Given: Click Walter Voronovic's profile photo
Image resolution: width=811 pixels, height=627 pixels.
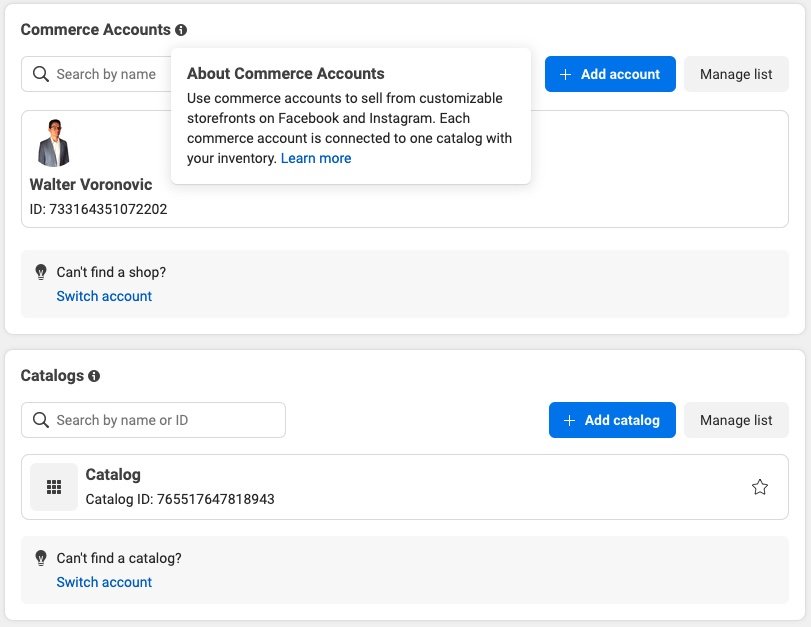Looking at the screenshot, I should [x=54, y=143].
